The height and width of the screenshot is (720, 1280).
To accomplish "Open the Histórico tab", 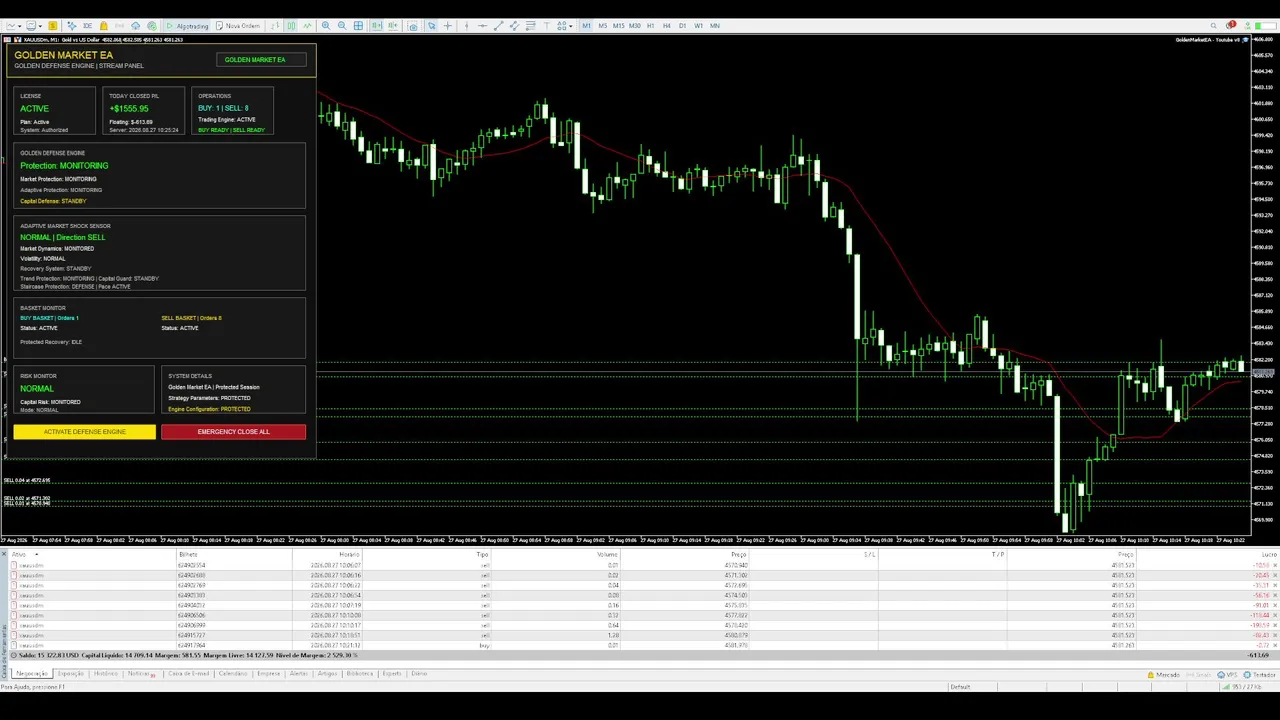I will 106,674.
